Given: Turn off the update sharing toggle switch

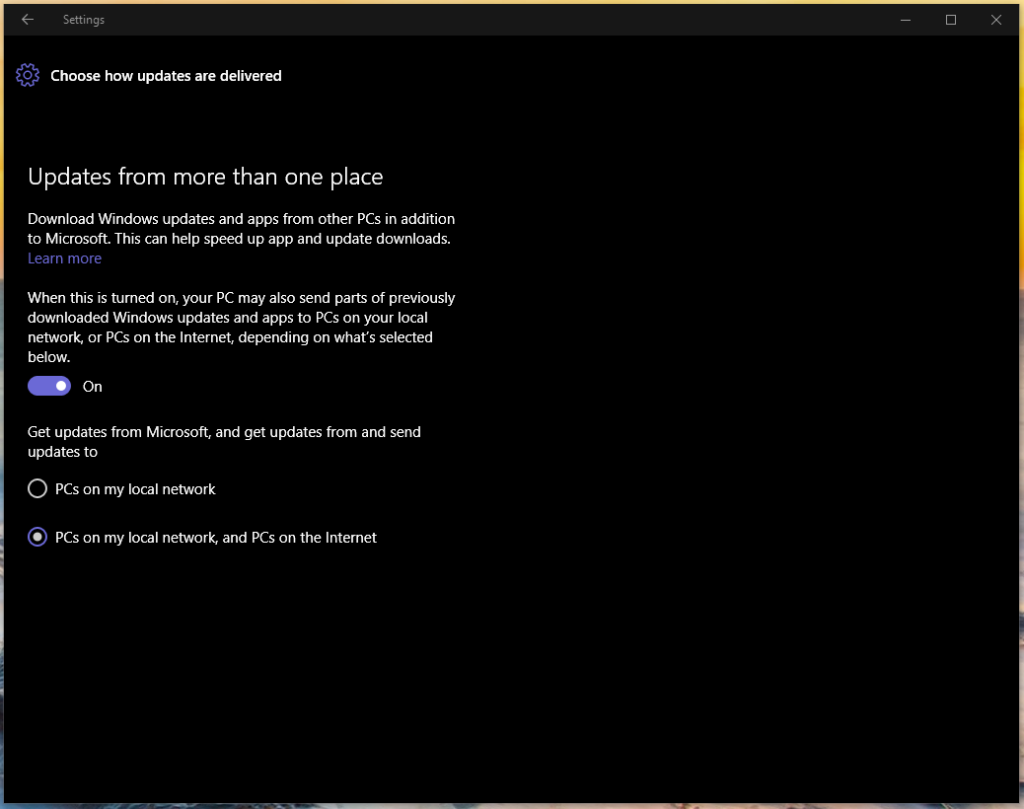Looking at the screenshot, I should (49, 386).
